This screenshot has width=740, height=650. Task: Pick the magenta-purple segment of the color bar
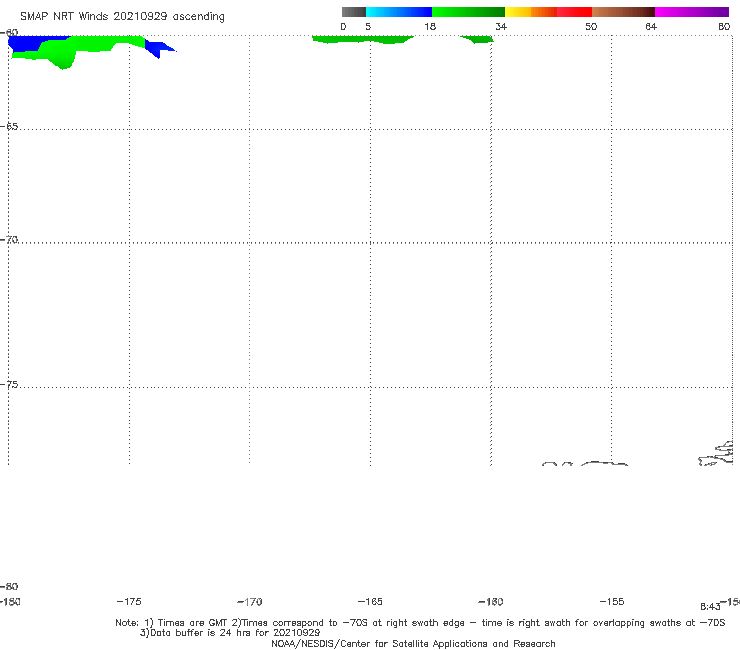[x=692, y=12]
